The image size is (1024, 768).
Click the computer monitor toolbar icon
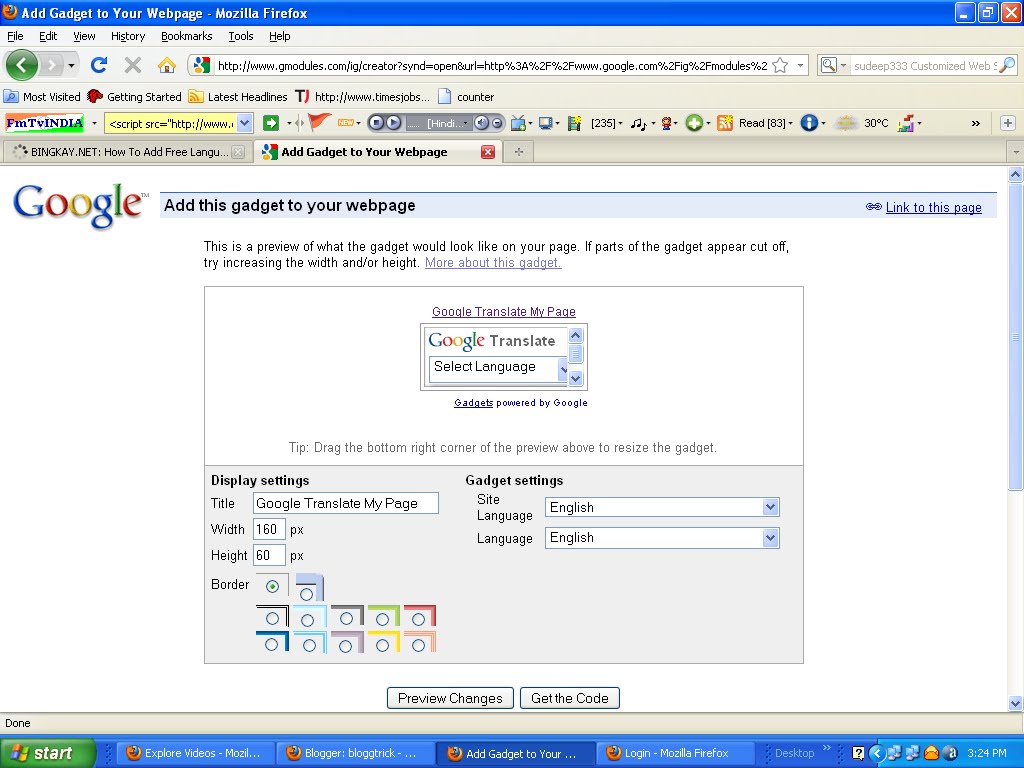pyautogui.click(x=545, y=123)
